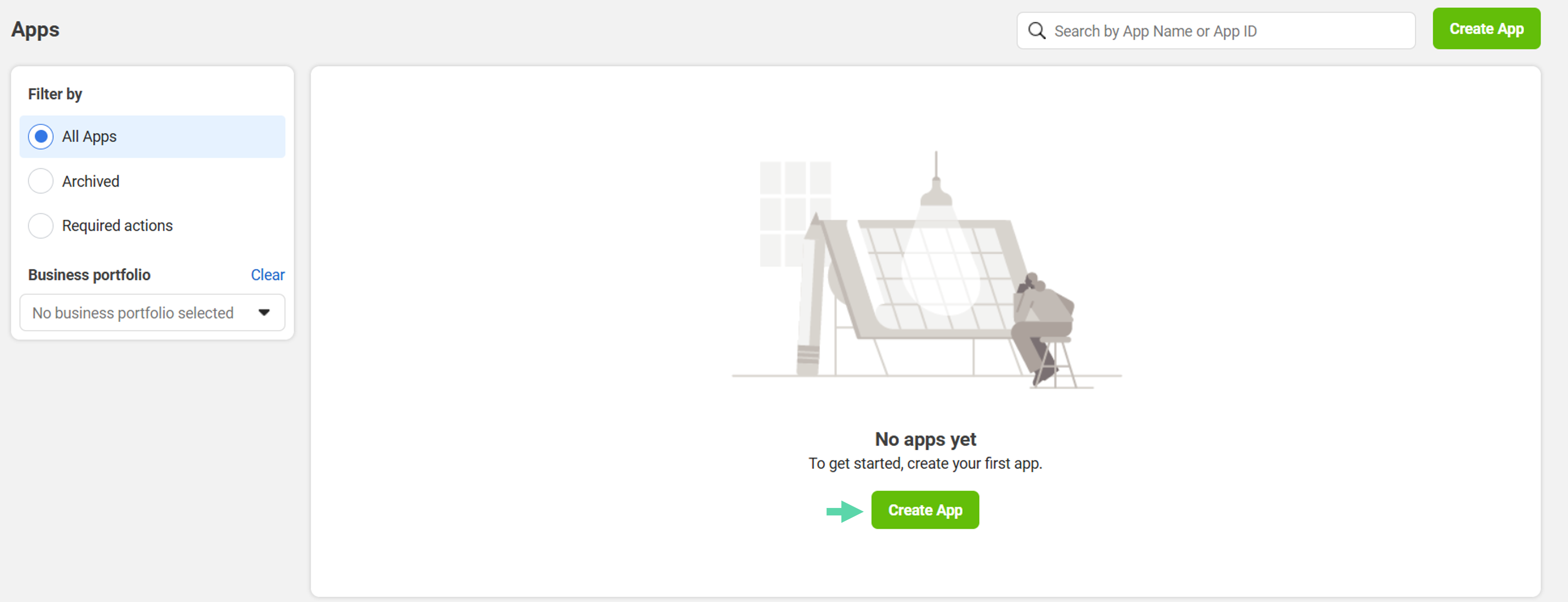Select the Archived radio button

pyautogui.click(x=41, y=181)
